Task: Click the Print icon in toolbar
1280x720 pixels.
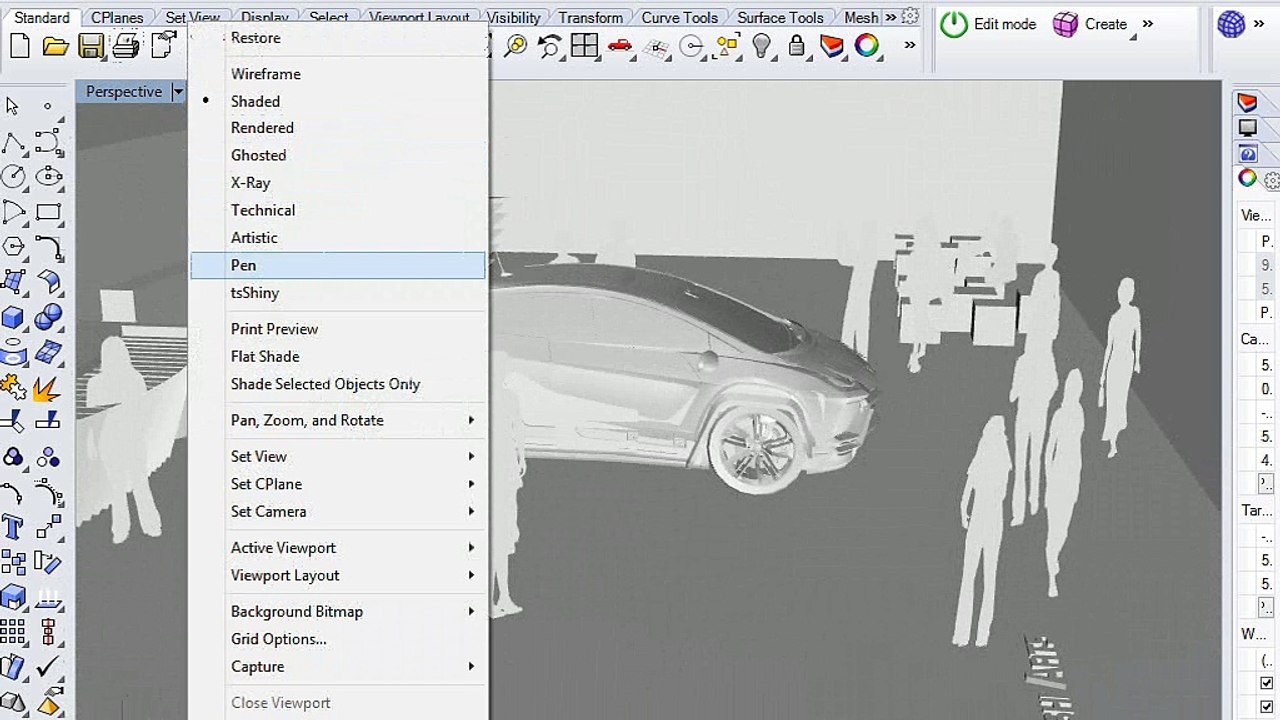Action: [126, 46]
